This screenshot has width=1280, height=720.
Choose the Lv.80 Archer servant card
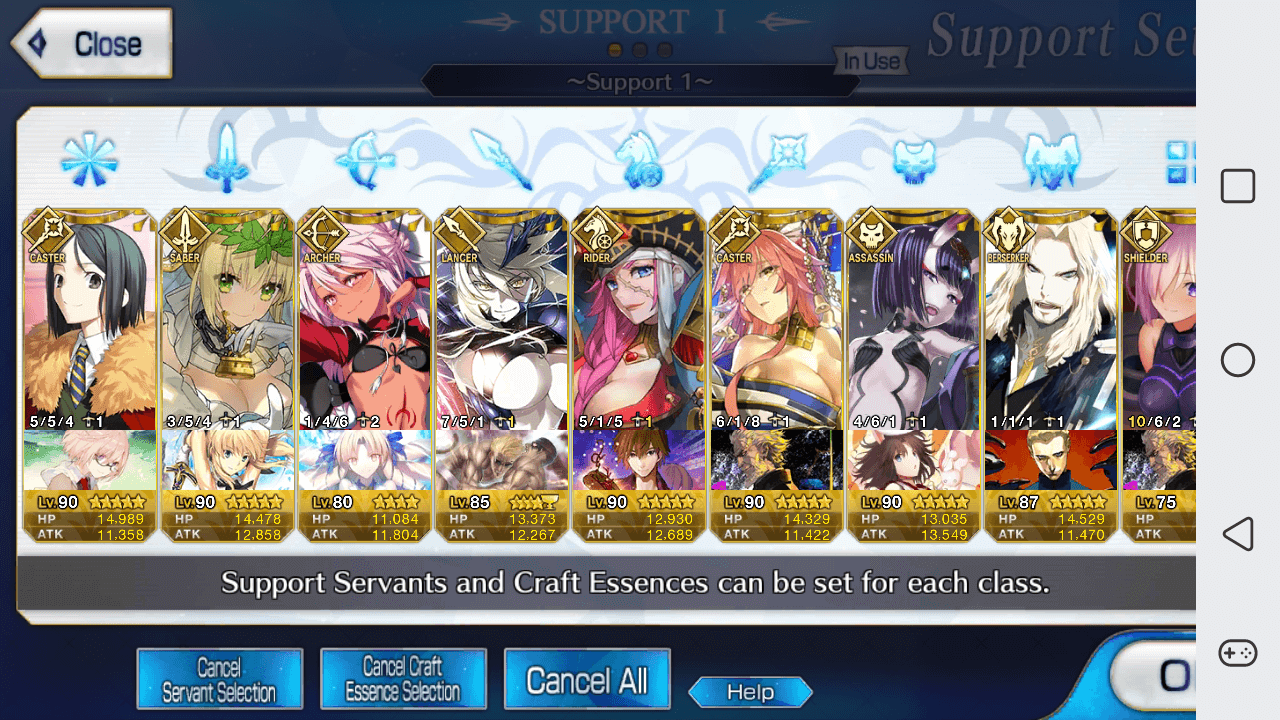point(364,375)
